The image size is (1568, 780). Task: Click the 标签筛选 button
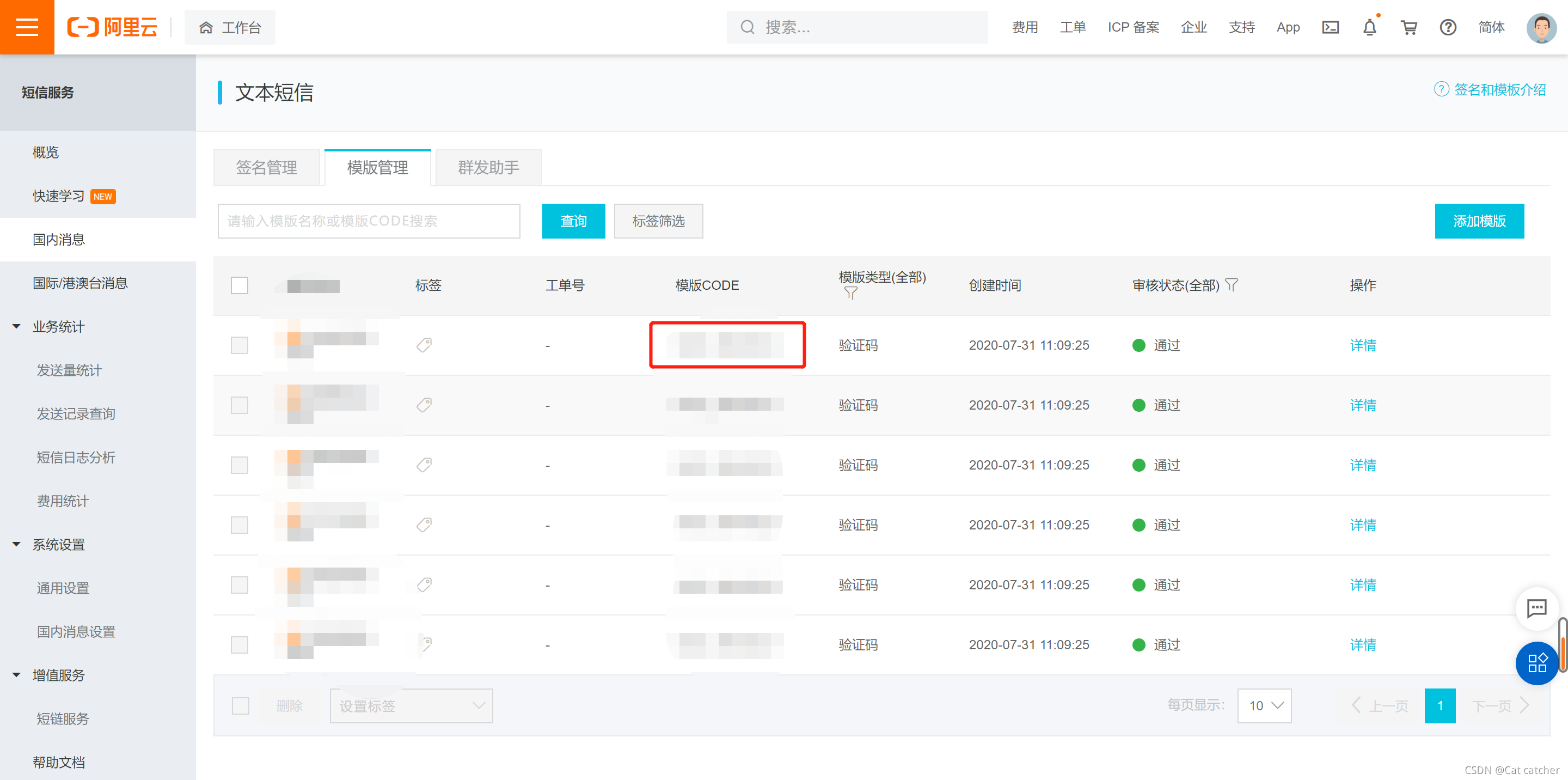click(x=659, y=221)
